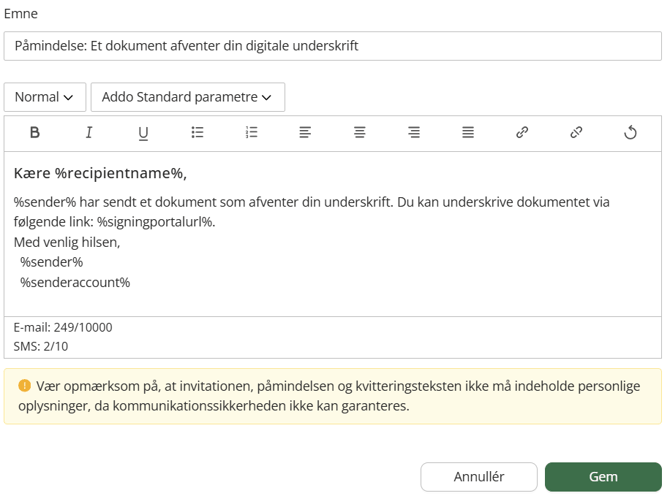Click the Emne subject input field
This screenshot has height=504, width=670.
[333, 46]
